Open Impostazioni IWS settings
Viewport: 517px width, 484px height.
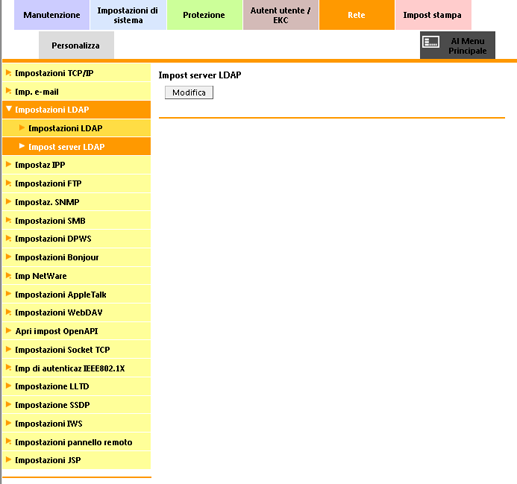76,424
